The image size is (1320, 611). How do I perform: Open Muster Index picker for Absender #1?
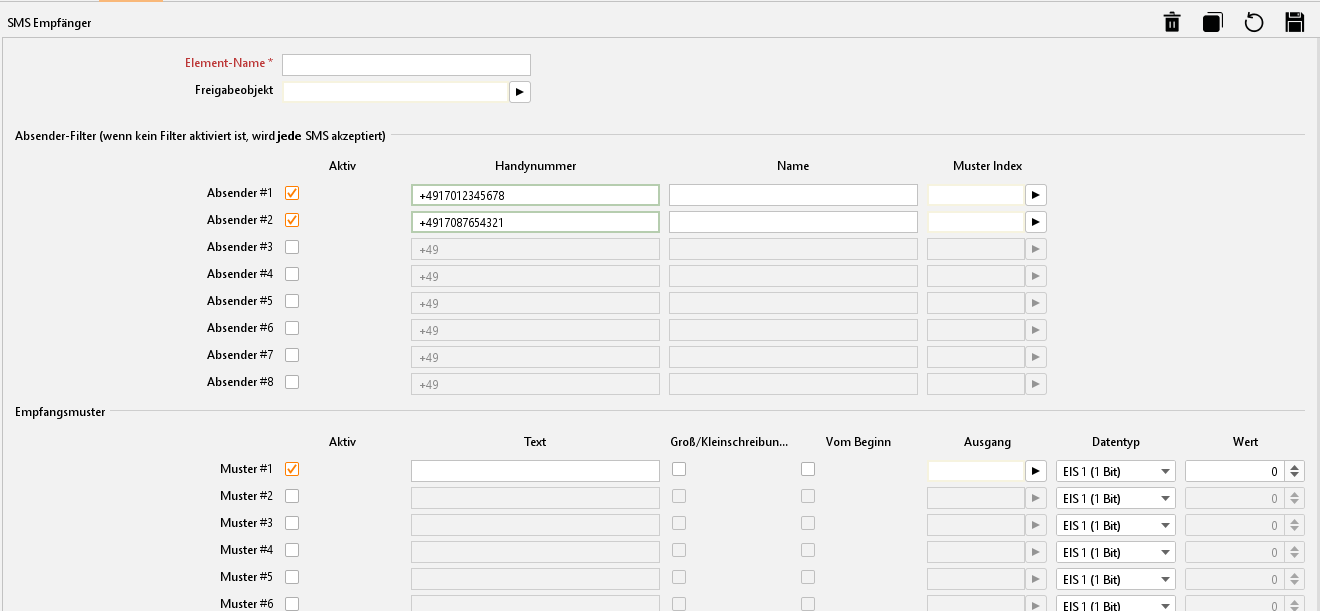(x=1036, y=195)
